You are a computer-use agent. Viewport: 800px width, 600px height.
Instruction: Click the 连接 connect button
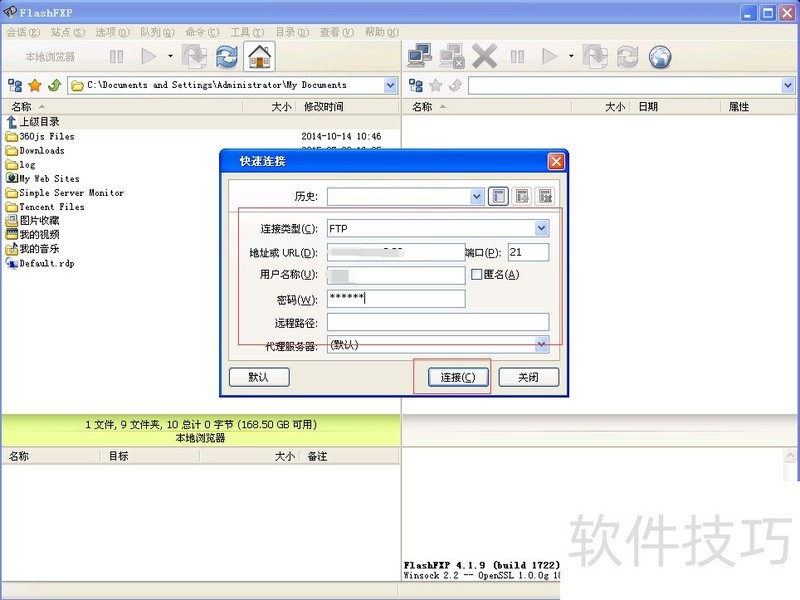pyautogui.click(x=451, y=377)
